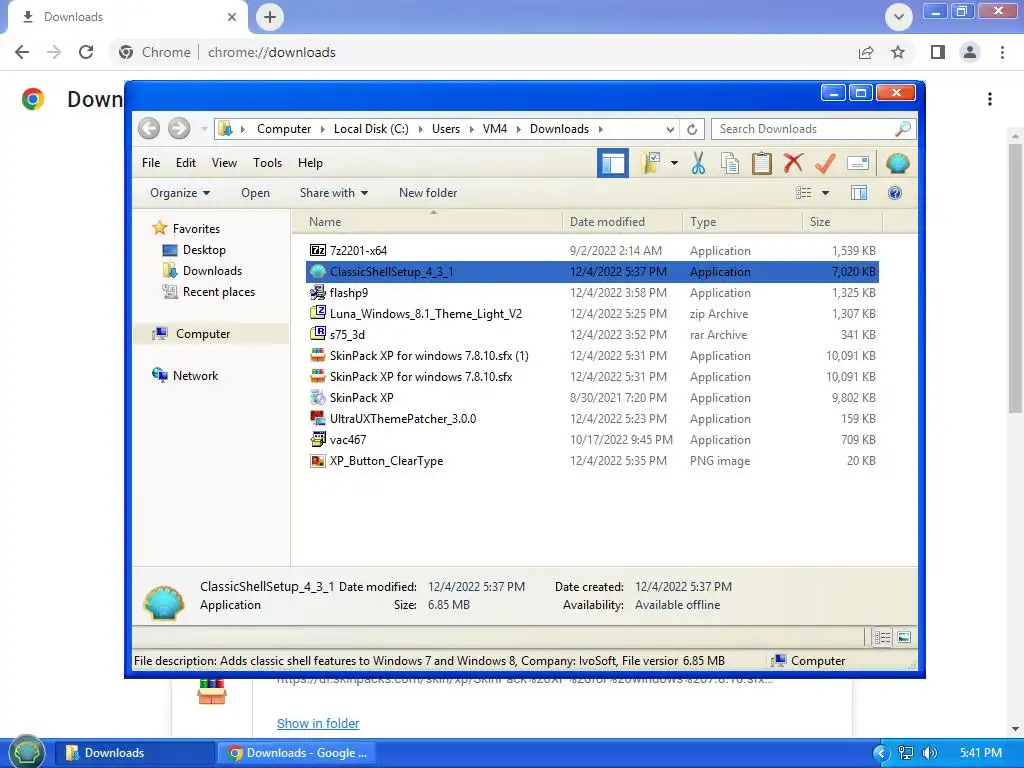Click the folder options toolbar icon
The width and height of the screenshot is (1024, 768).
[651, 163]
